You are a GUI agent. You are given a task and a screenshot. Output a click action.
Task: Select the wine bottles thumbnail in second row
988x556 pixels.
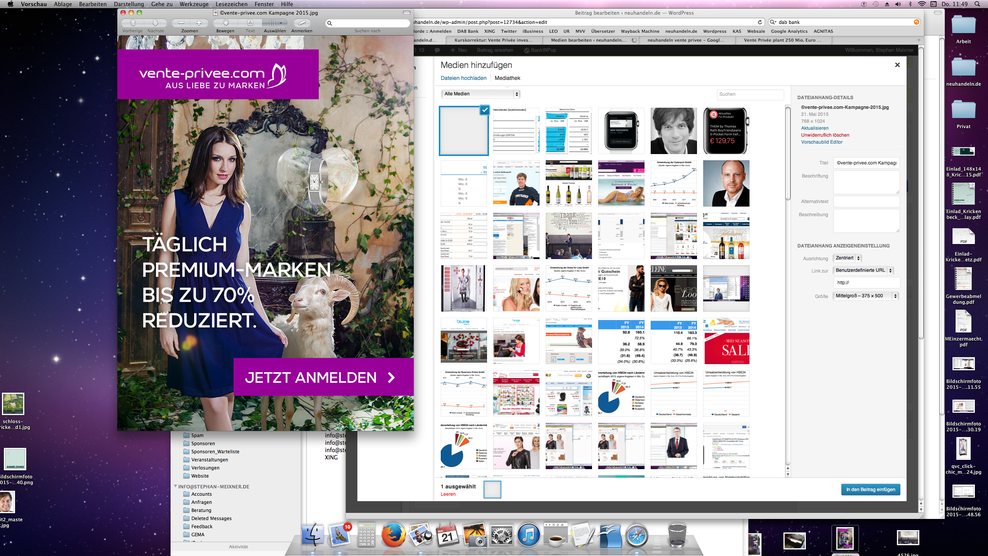[x=568, y=183]
